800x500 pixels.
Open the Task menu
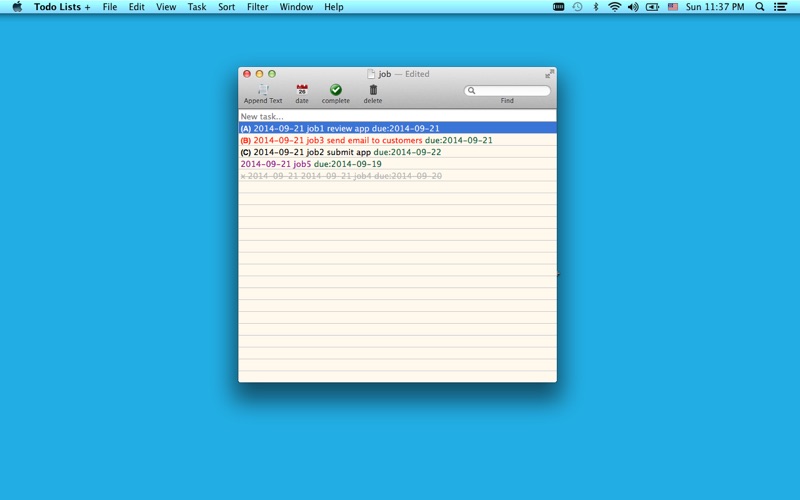[196, 7]
